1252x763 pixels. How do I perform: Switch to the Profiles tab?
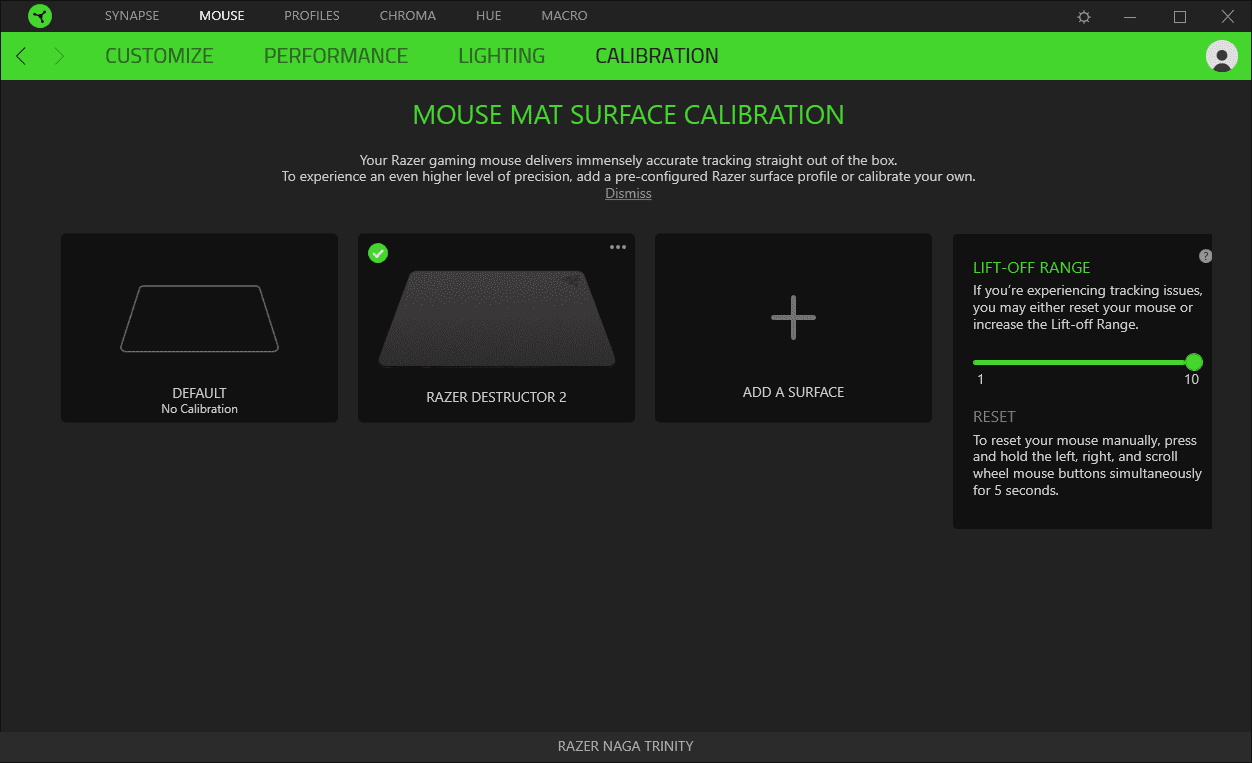tap(312, 16)
